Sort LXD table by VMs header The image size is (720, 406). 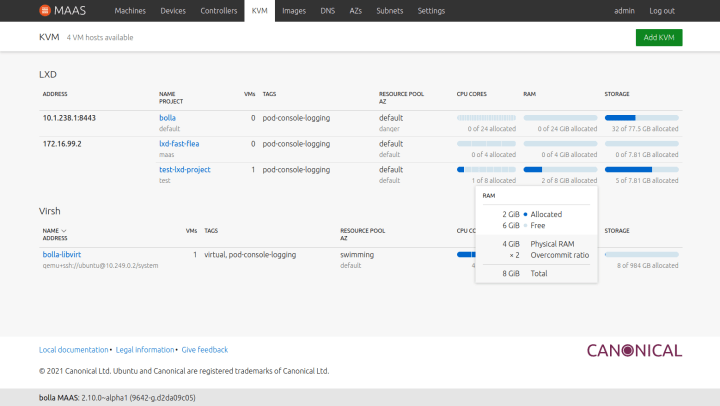(249, 94)
